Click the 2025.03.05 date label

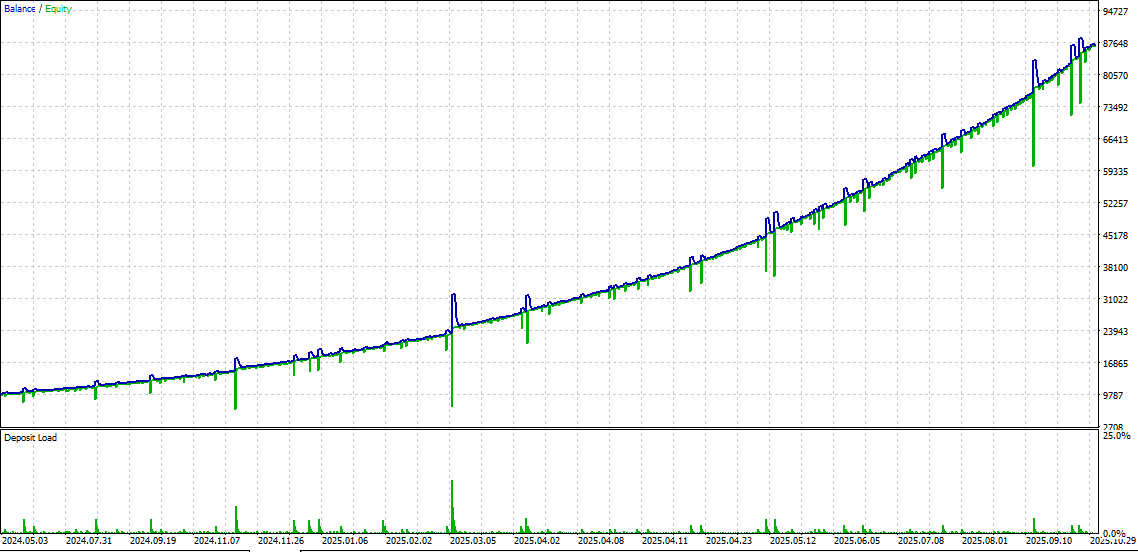coord(474,541)
